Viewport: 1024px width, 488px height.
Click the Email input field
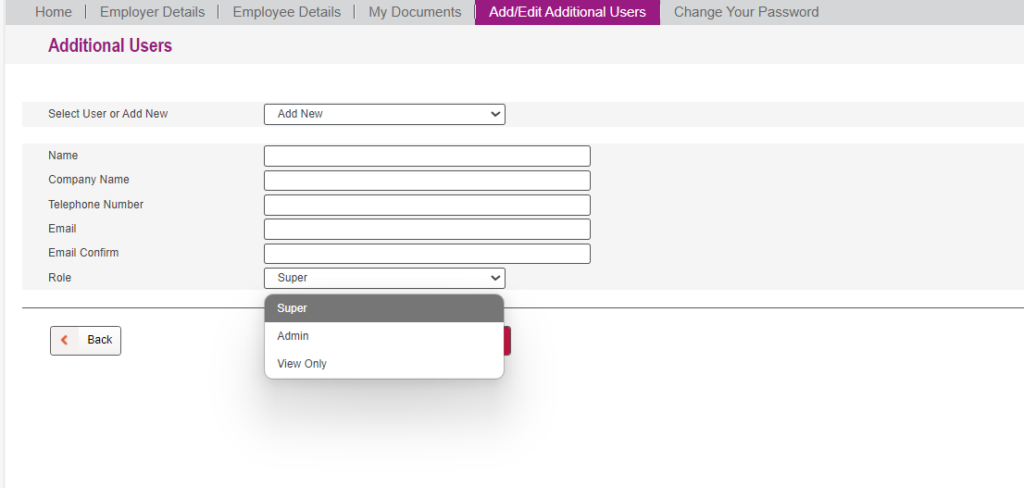pos(427,229)
